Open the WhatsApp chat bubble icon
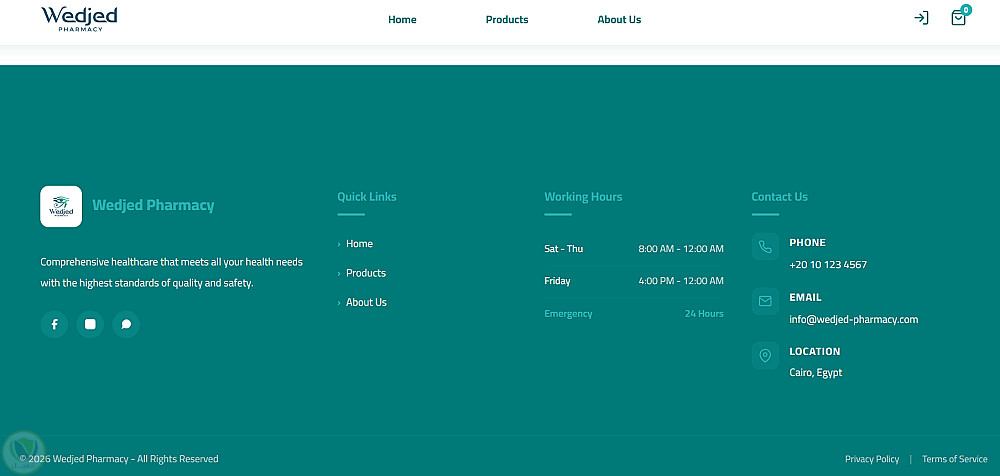Screen dimensions: 1000x476 click(x=126, y=324)
